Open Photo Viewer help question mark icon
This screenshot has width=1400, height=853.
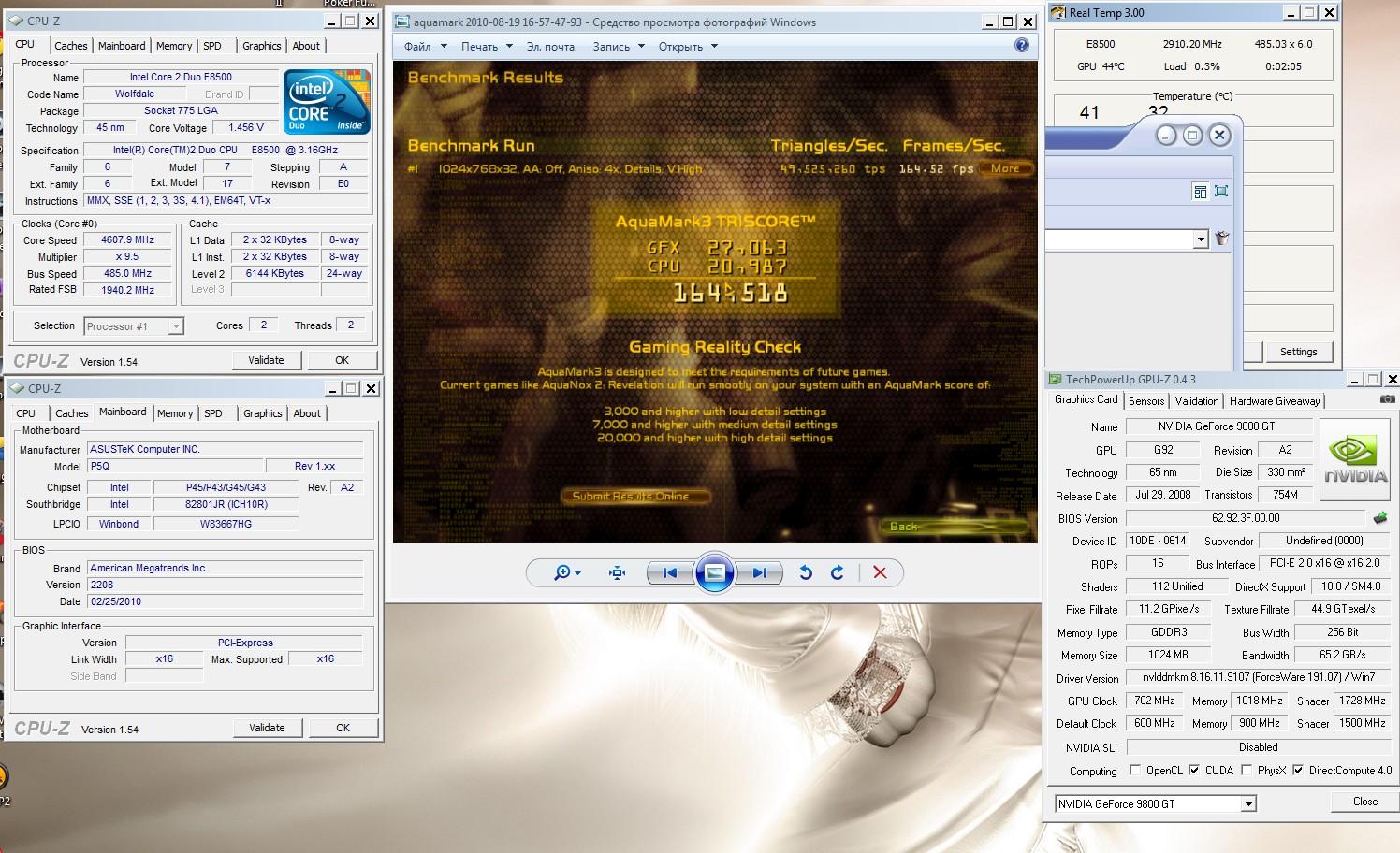(1021, 45)
